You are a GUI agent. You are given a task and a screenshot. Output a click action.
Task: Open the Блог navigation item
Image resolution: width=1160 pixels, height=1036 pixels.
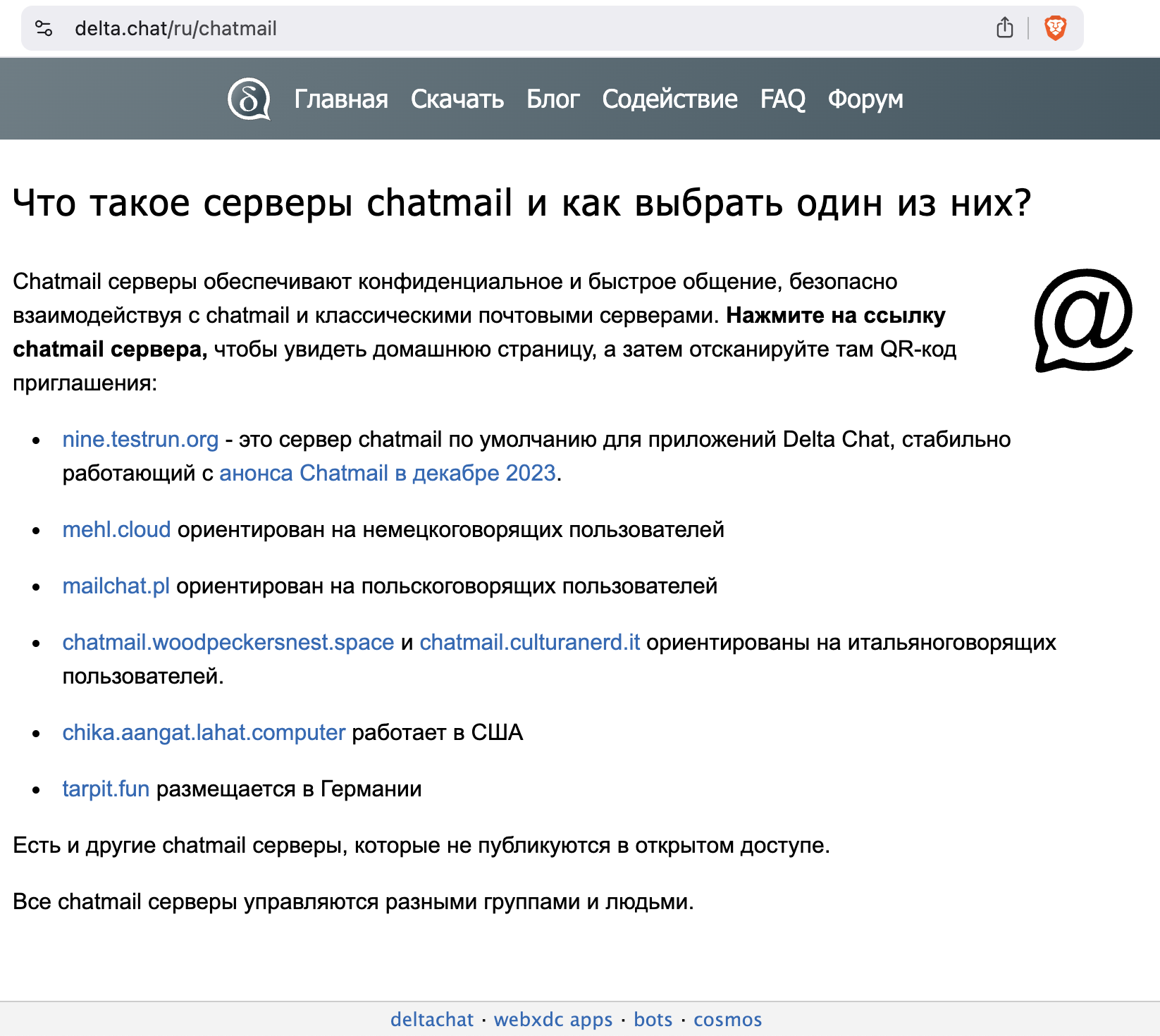[553, 99]
